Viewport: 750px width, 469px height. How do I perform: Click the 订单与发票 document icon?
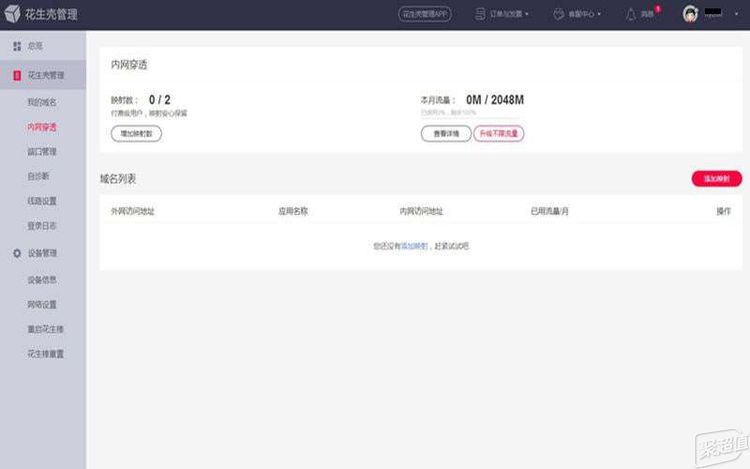coord(482,14)
